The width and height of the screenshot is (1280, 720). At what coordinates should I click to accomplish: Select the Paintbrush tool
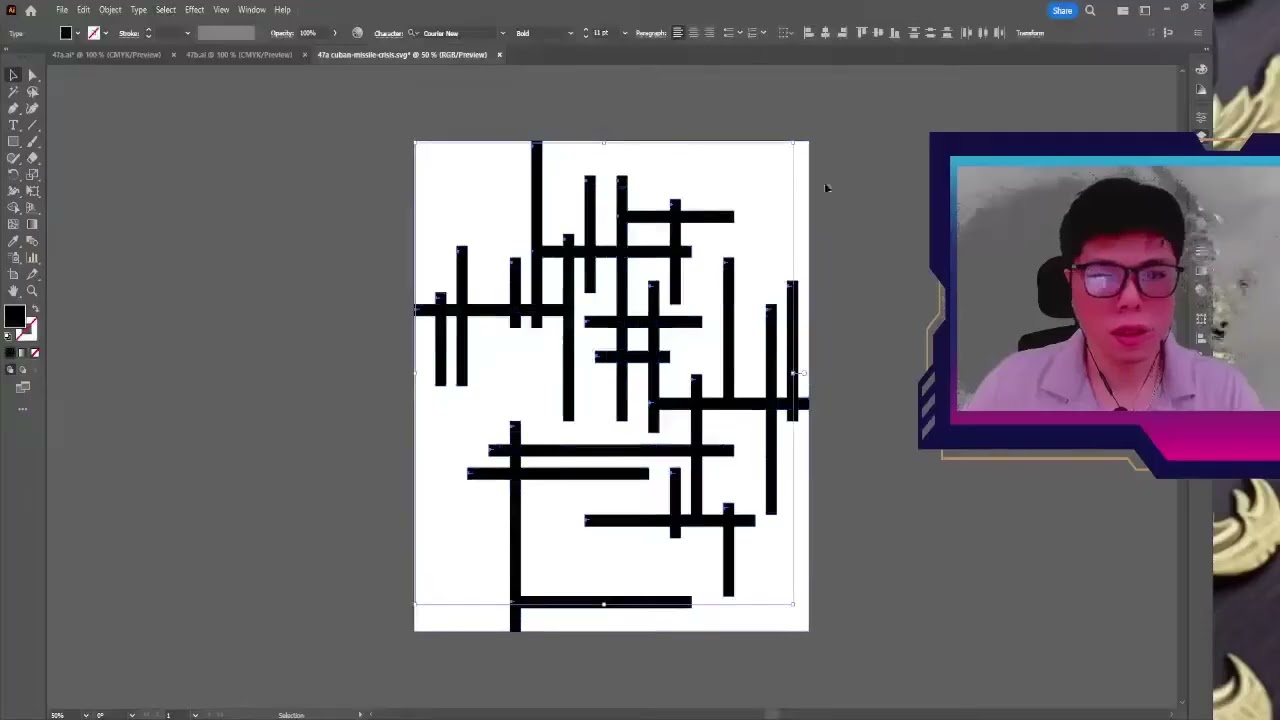[x=32, y=141]
